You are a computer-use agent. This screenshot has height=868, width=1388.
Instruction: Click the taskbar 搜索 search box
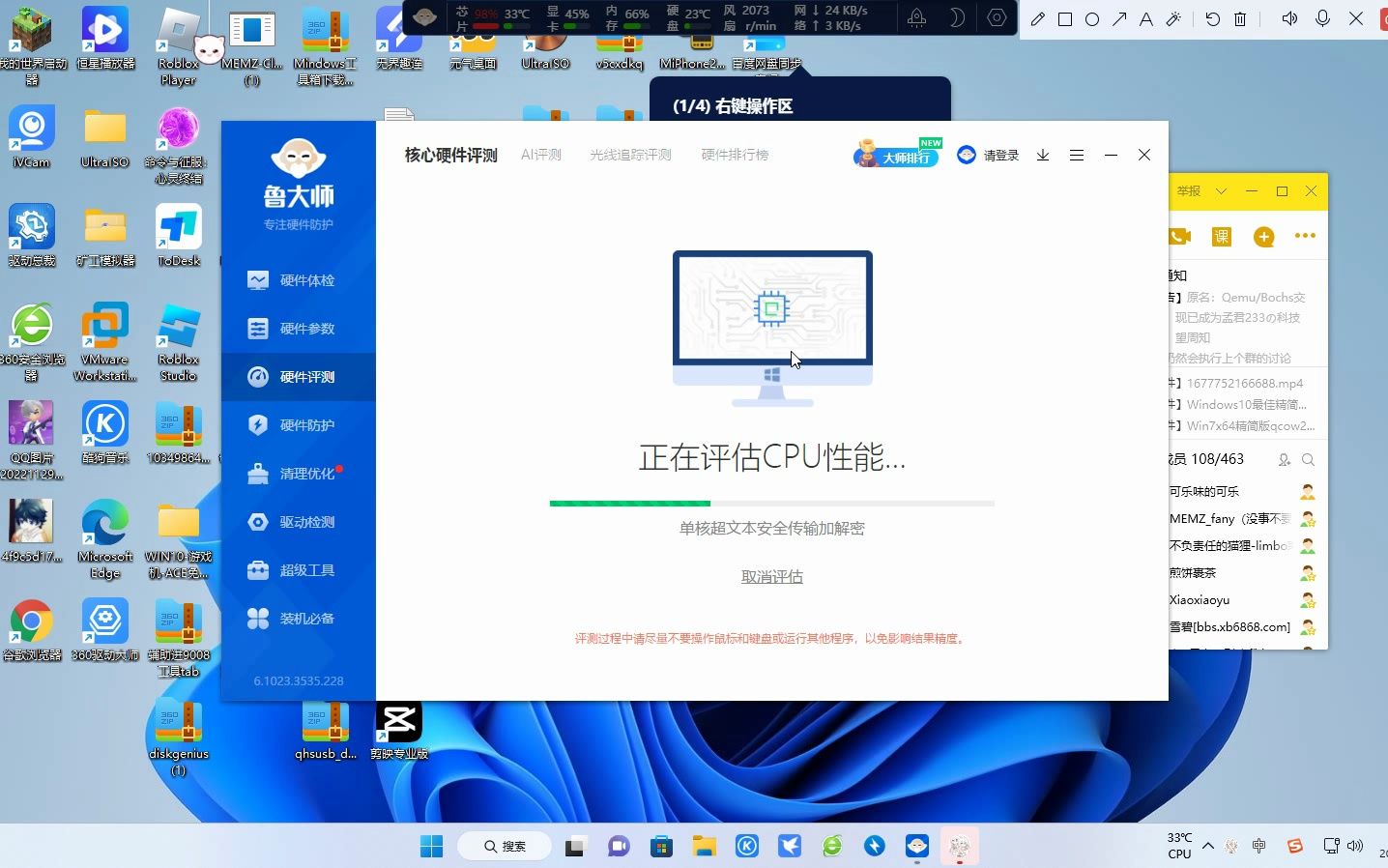point(505,847)
